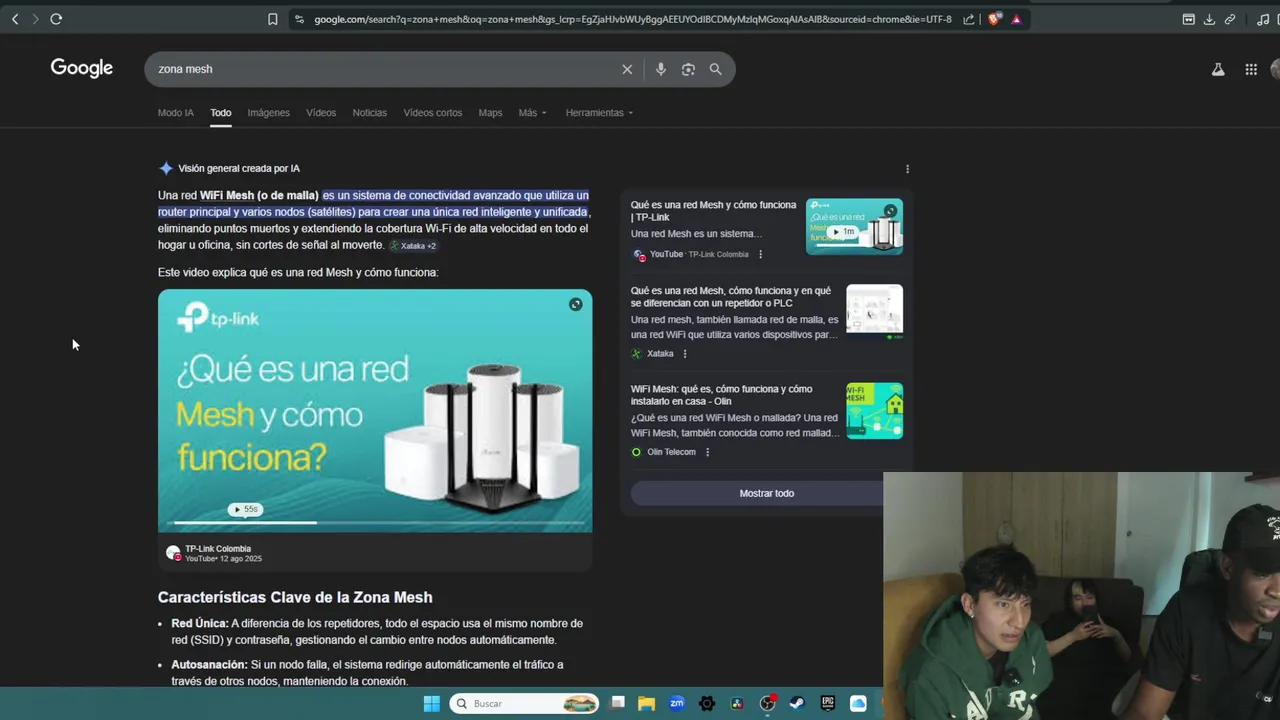1280x720 pixels.
Task: Open site settings icon in address bar
Action: 299,19
